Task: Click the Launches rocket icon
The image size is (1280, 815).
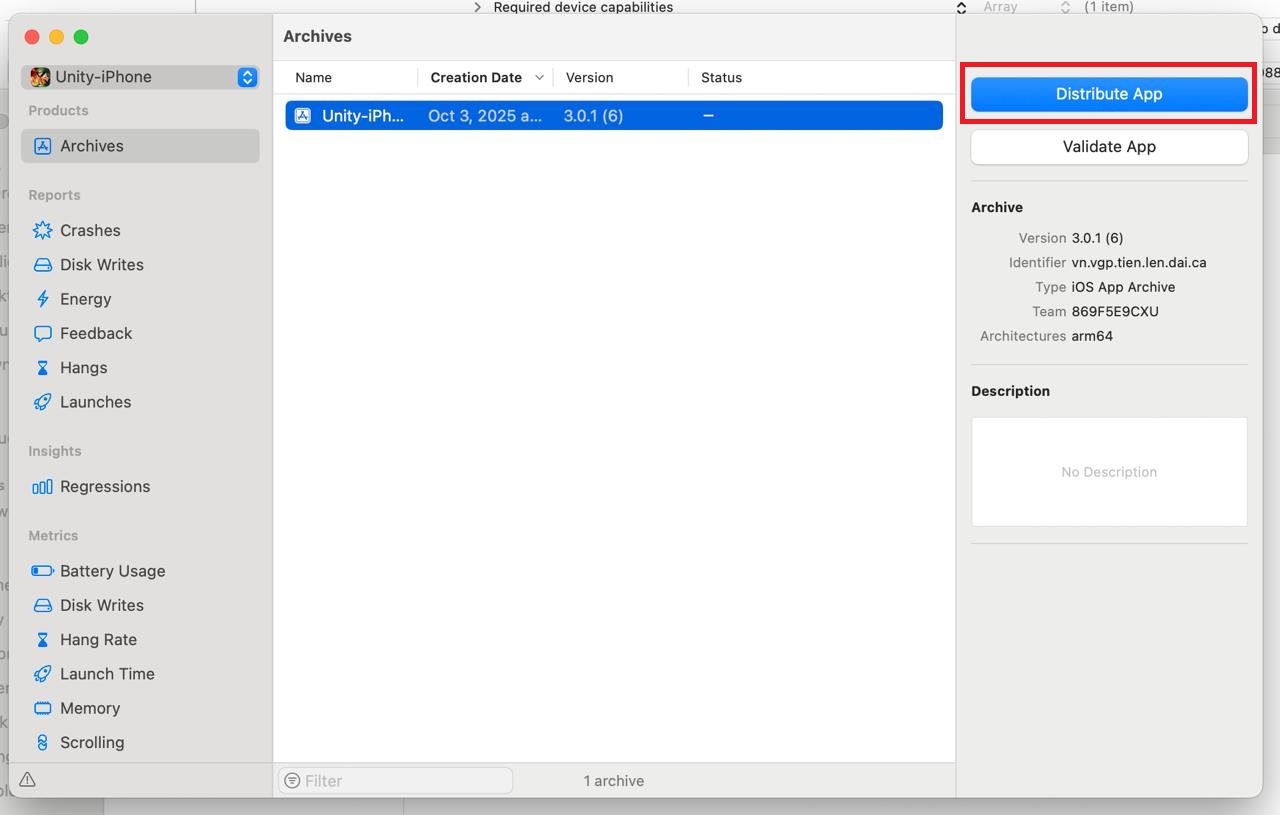Action: (x=42, y=402)
